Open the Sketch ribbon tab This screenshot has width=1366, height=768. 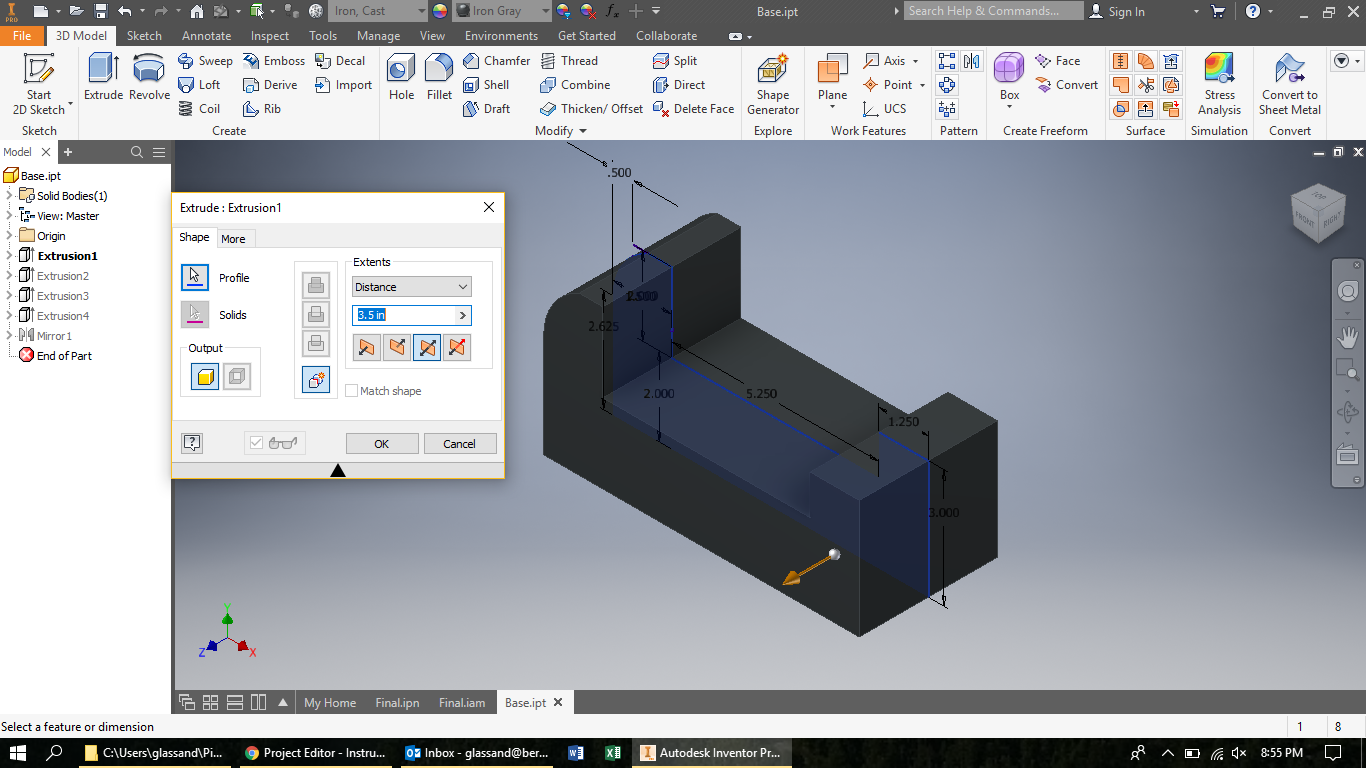pyautogui.click(x=144, y=36)
